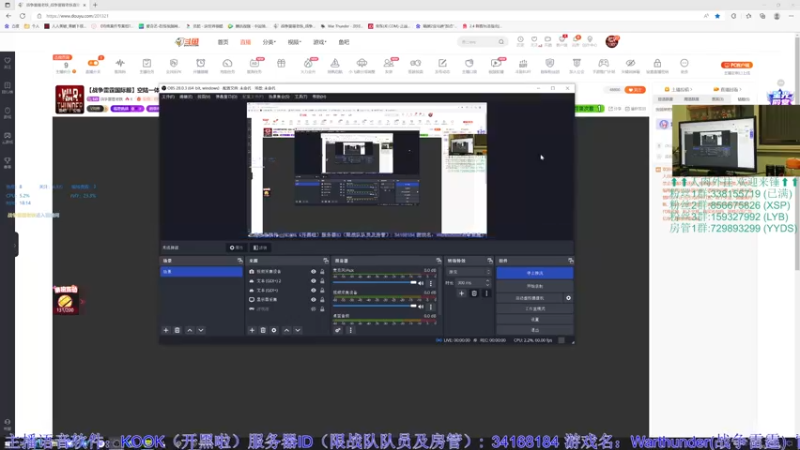Move selected source down with the arrow

point(297,330)
